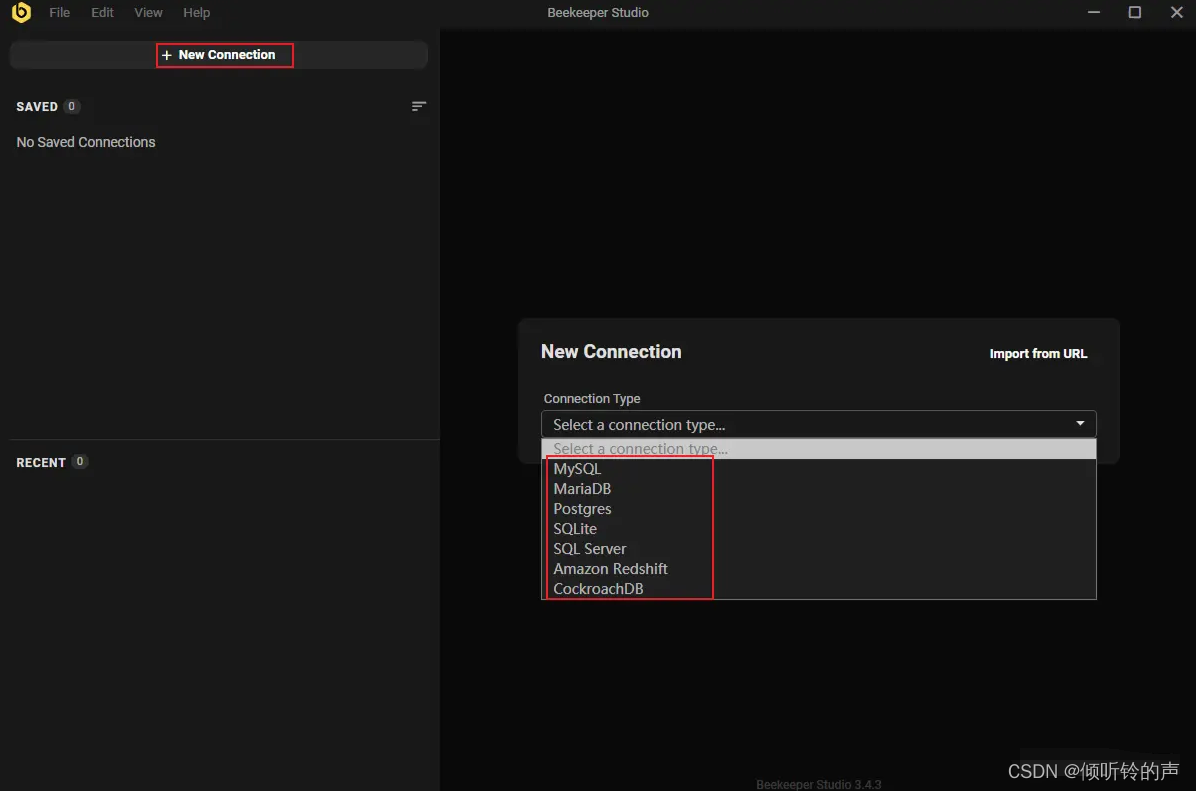Click Import from URL link

(x=1038, y=353)
